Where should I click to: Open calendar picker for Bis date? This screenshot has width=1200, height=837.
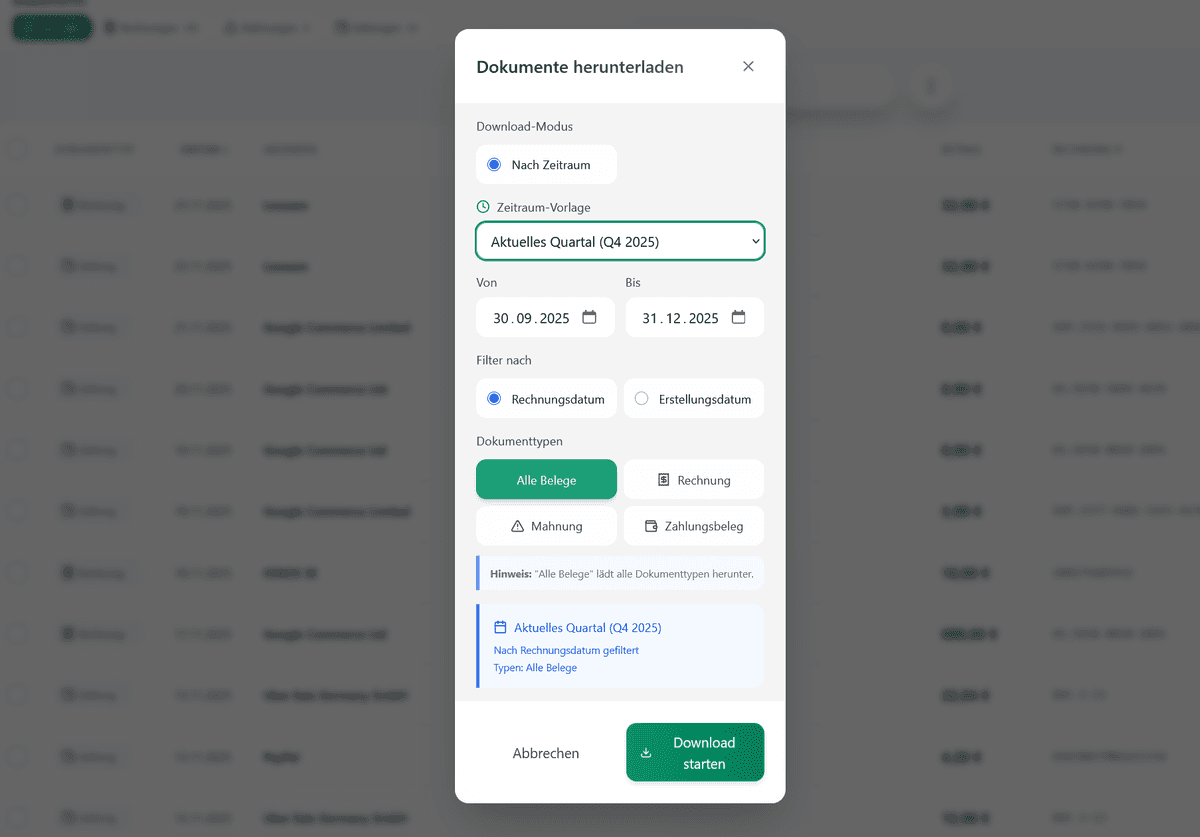coord(738,317)
